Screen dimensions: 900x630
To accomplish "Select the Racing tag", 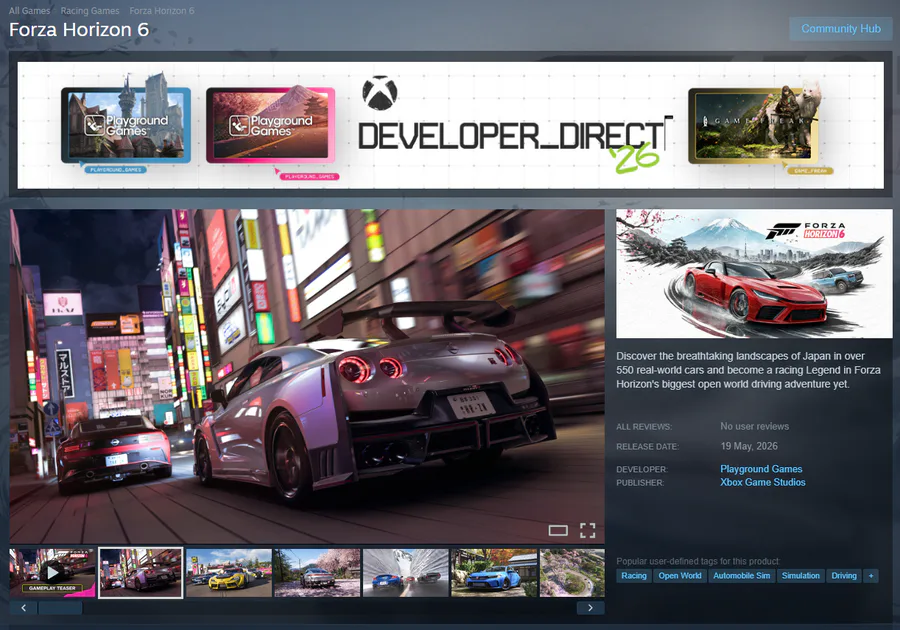I will (x=634, y=575).
